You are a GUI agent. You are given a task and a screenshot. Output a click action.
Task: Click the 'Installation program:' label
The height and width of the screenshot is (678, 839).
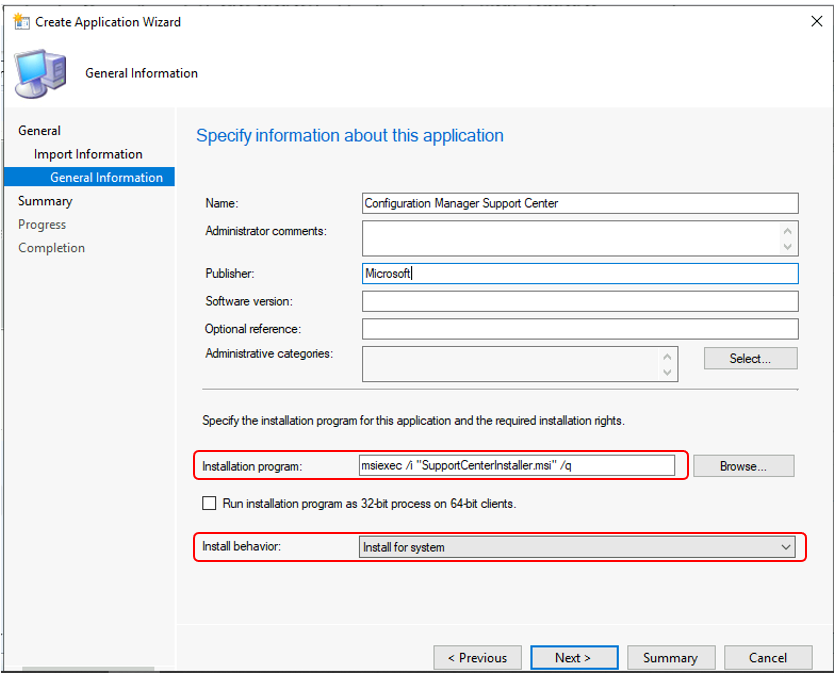click(252, 467)
